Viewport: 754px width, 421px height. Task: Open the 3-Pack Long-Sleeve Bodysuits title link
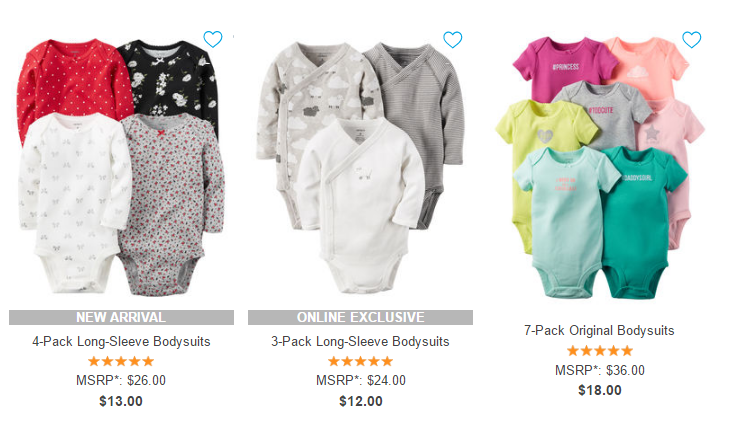click(x=360, y=342)
